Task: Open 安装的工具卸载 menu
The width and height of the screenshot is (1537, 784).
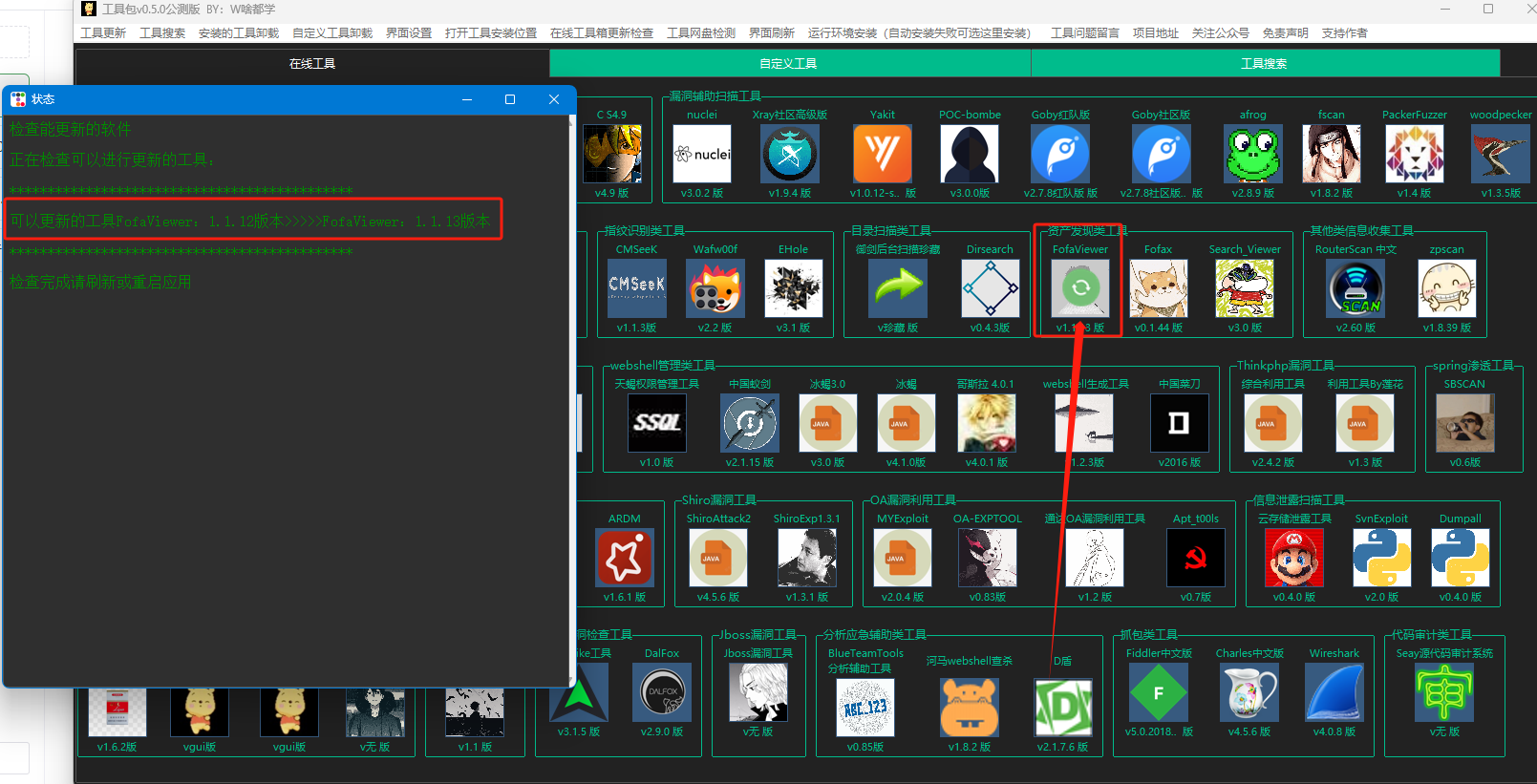Action: (239, 33)
